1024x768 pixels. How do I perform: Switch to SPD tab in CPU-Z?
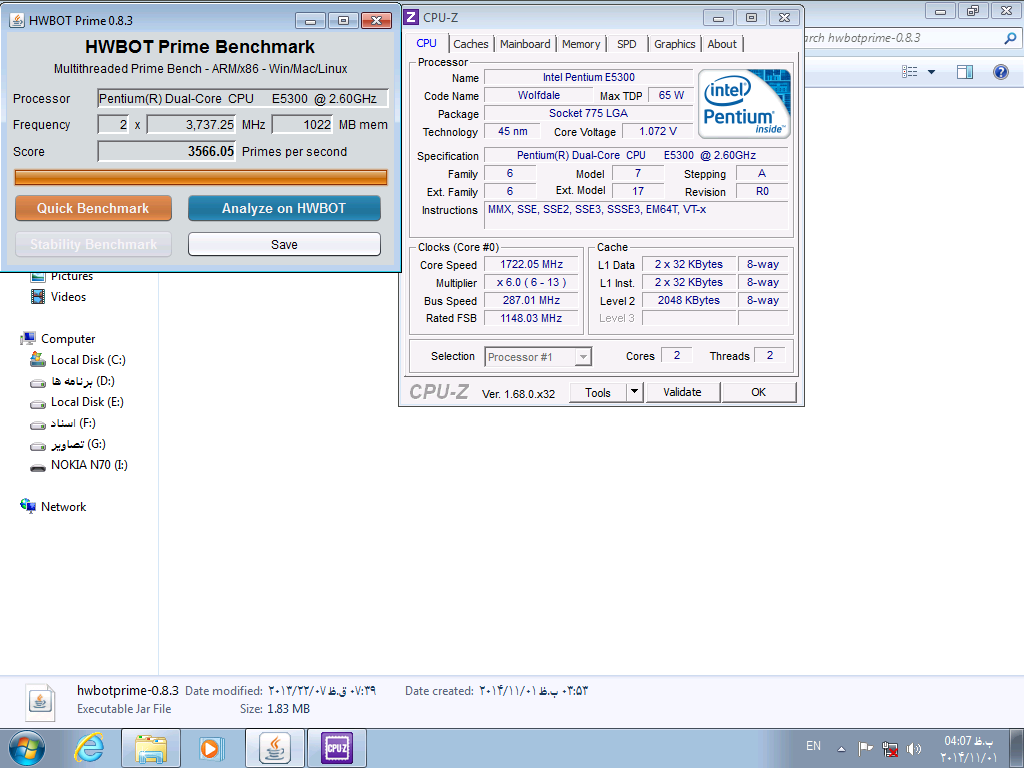pyautogui.click(x=626, y=44)
